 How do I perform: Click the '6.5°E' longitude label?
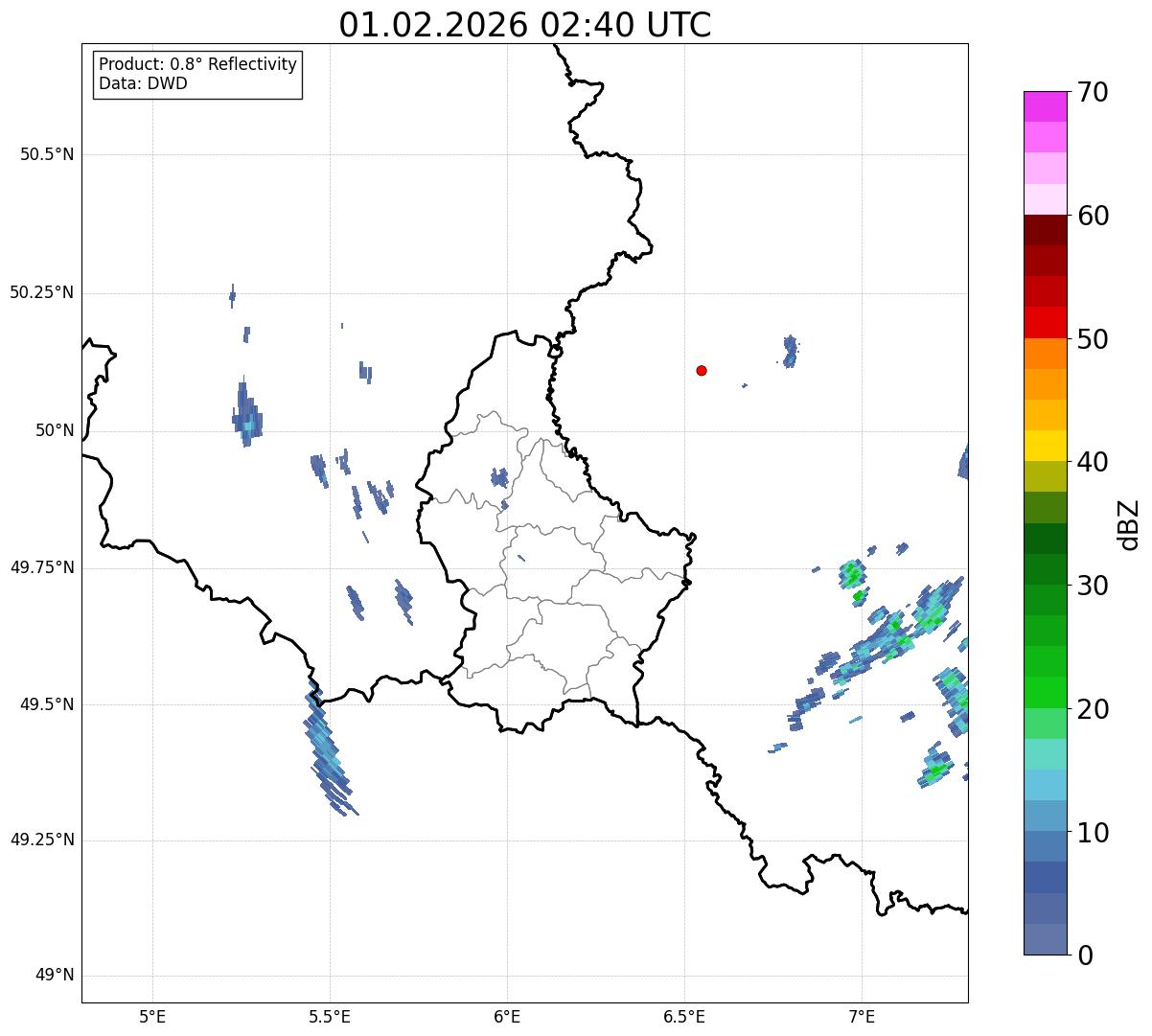tap(684, 1017)
